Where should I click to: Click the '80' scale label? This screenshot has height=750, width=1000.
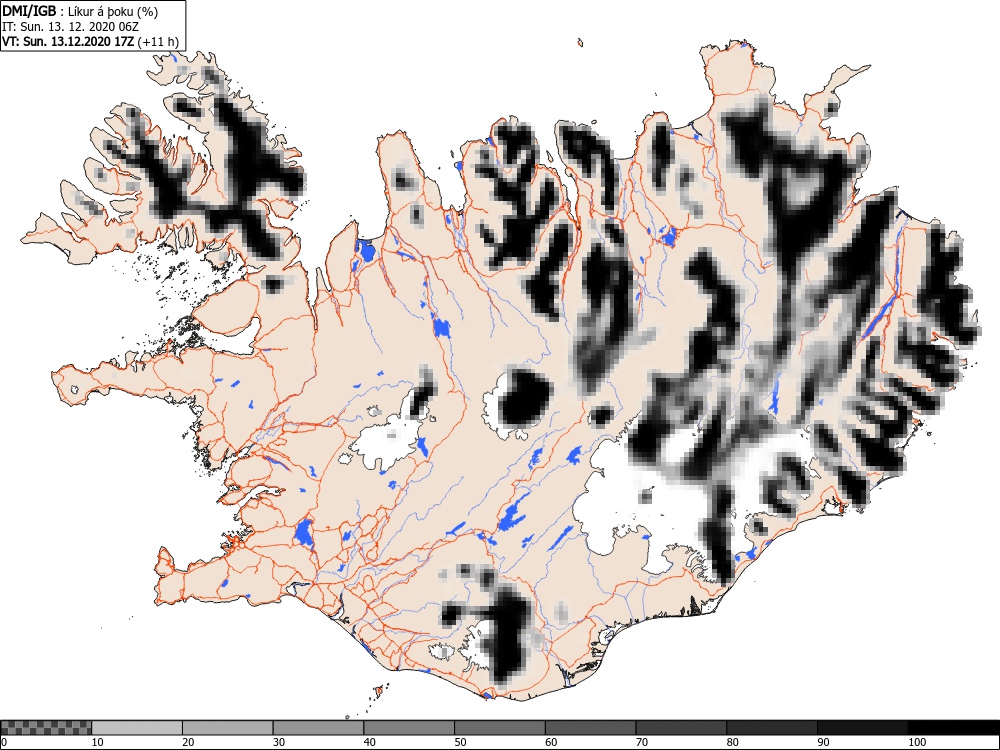(x=732, y=742)
